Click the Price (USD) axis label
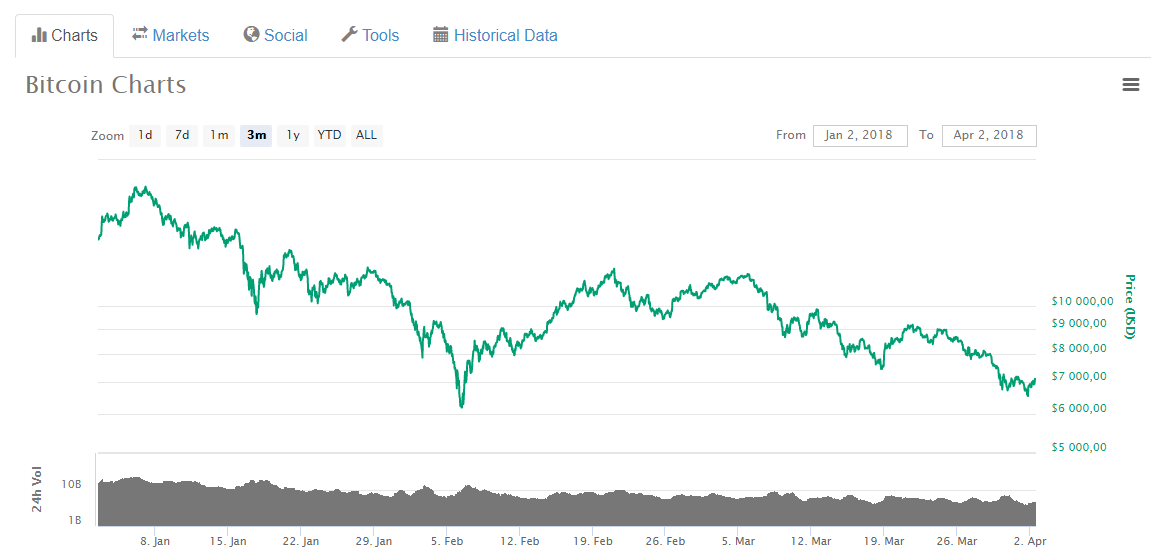Viewport: 1158px width, 559px height. [1129, 306]
